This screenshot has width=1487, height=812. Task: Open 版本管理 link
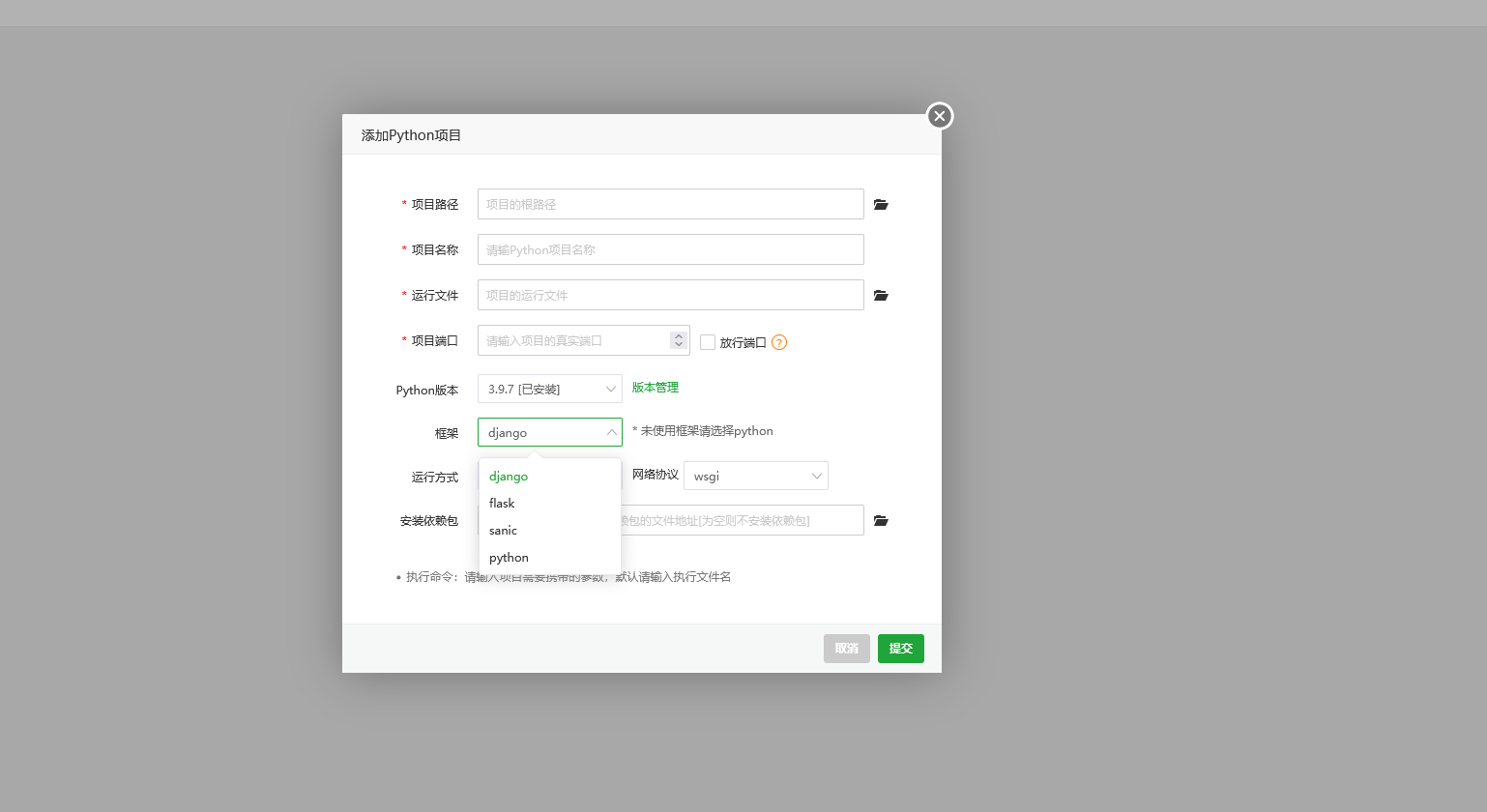[656, 388]
